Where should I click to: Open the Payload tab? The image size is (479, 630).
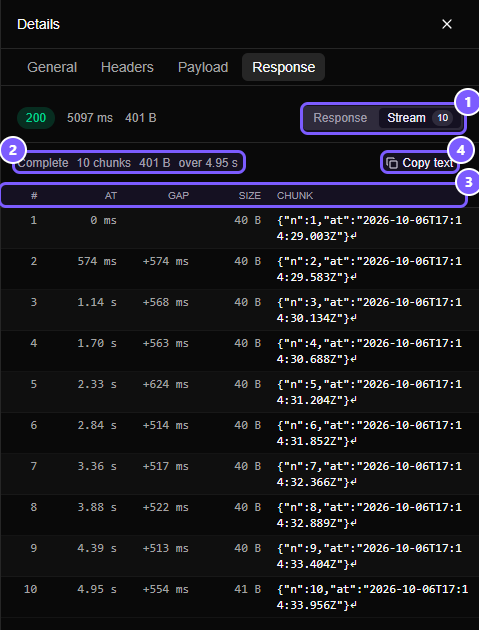tap(203, 67)
